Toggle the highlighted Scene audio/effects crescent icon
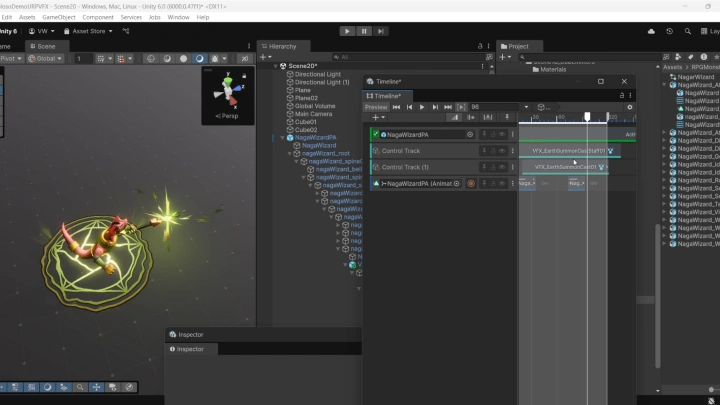This screenshot has width=720, height=405. pos(199,59)
